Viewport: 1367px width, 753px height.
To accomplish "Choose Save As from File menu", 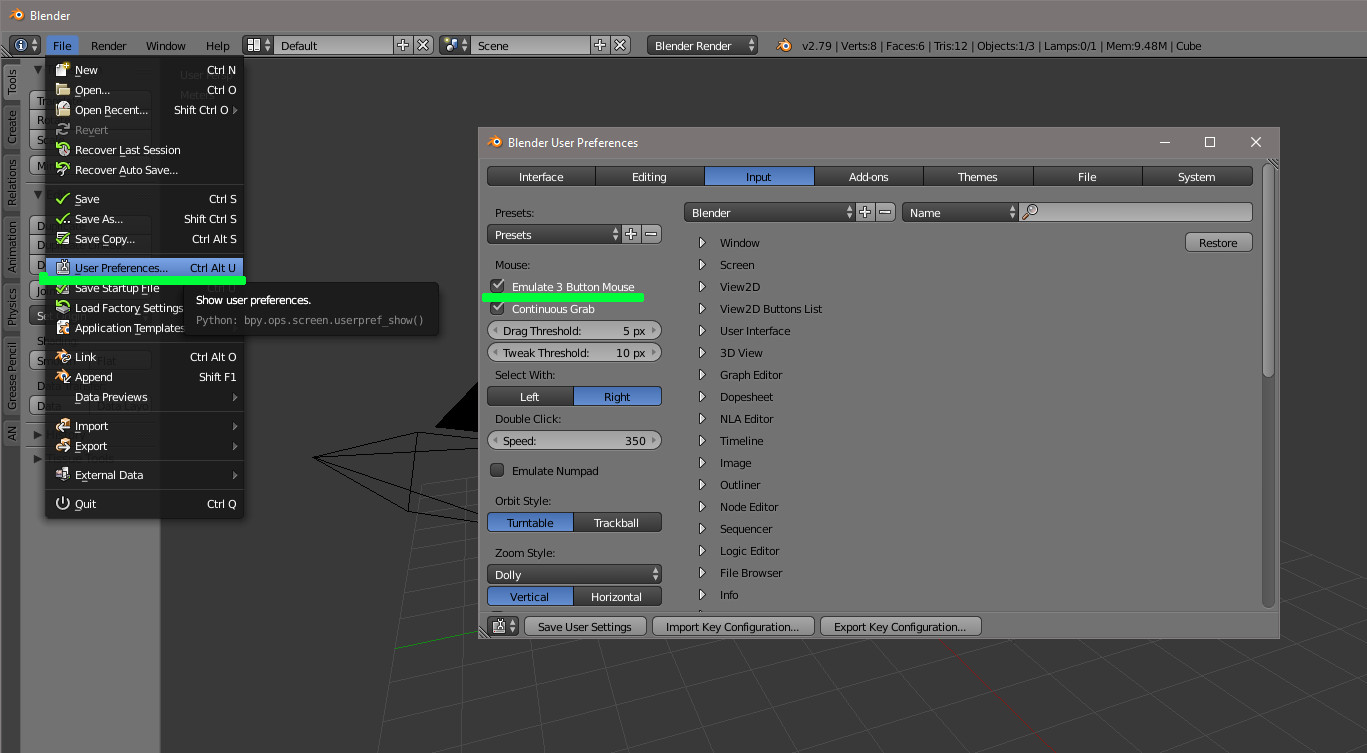I will point(145,219).
